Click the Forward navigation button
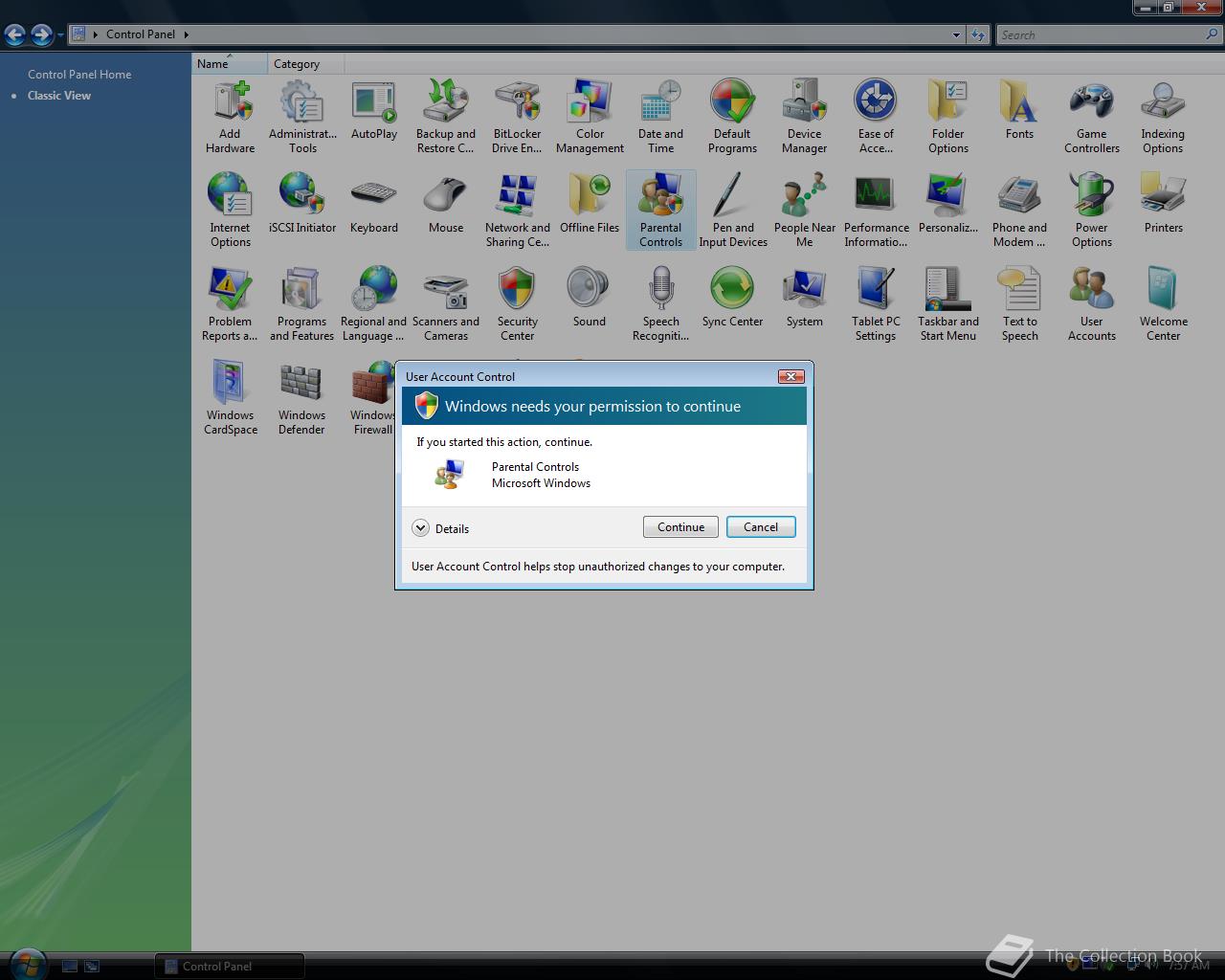The image size is (1225, 980). click(41, 35)
